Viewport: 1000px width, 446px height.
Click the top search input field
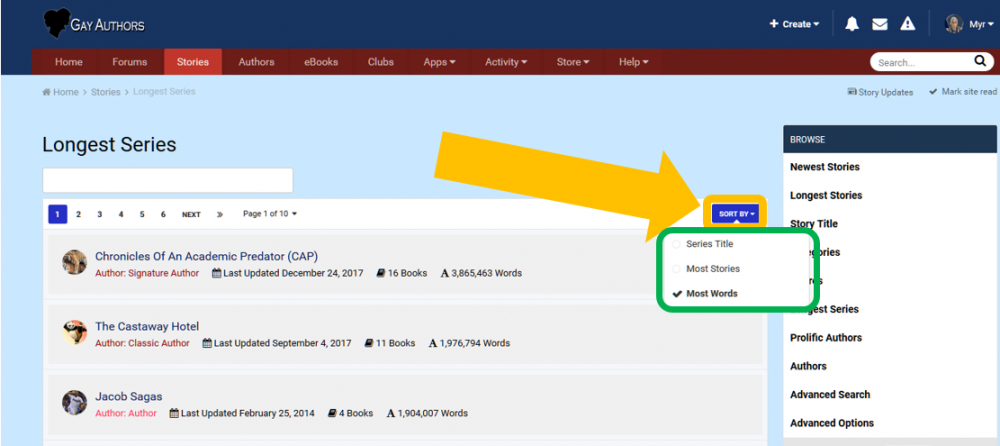[922, 62]
